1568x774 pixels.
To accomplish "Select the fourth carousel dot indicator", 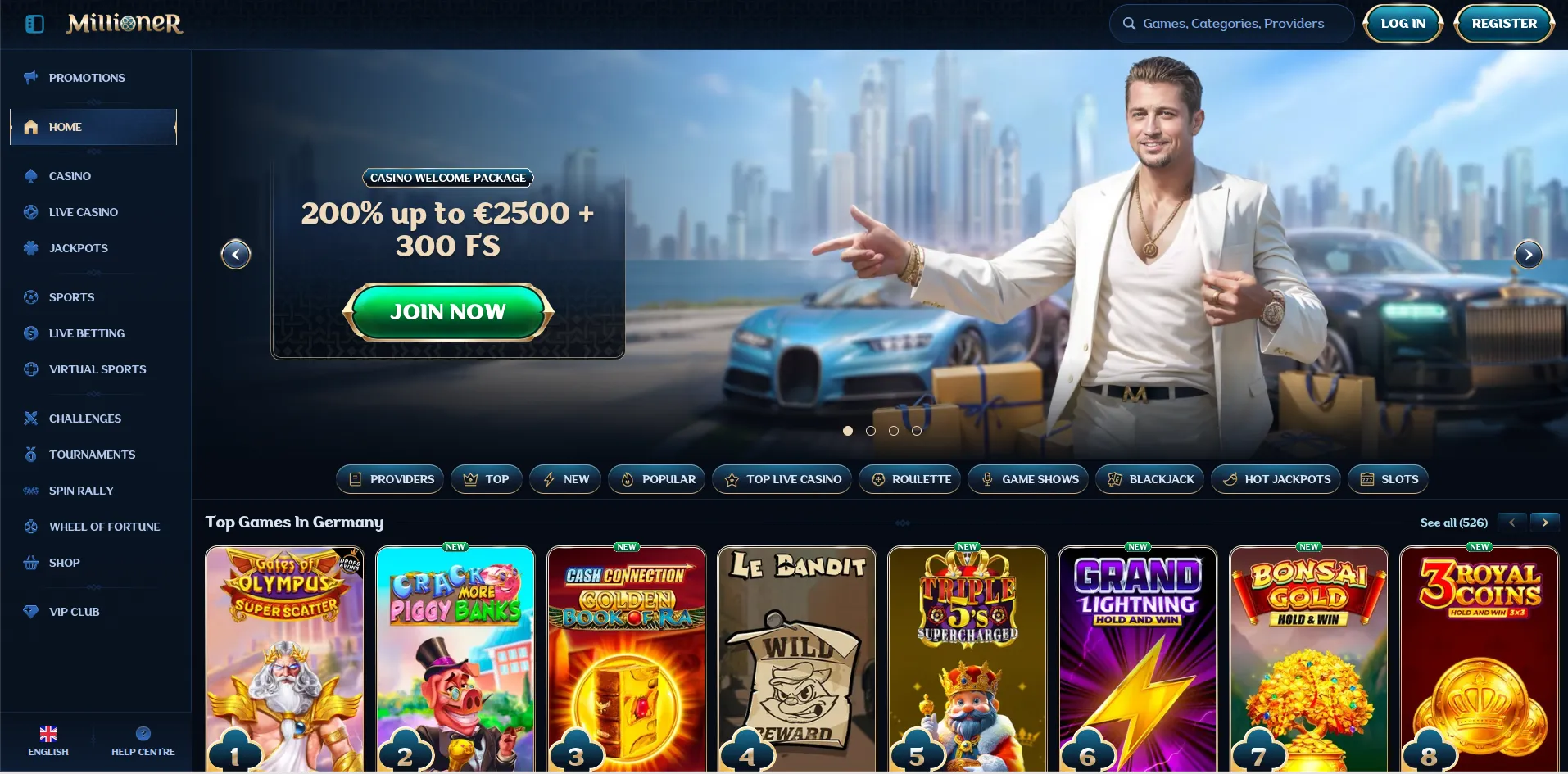I will coord(917,431).
